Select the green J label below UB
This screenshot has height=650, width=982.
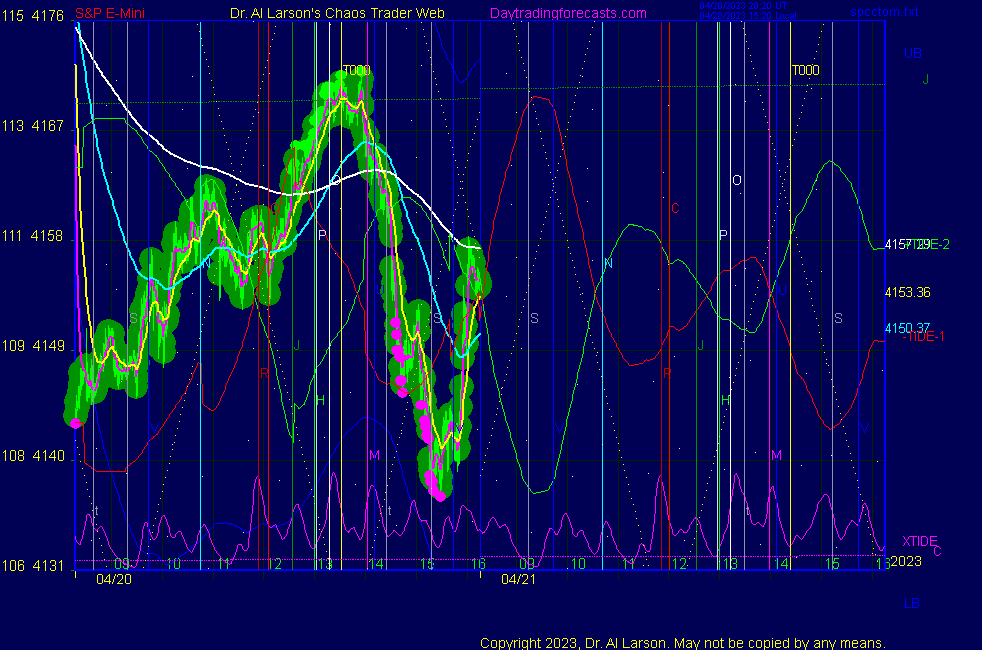(x=926, y=79)
